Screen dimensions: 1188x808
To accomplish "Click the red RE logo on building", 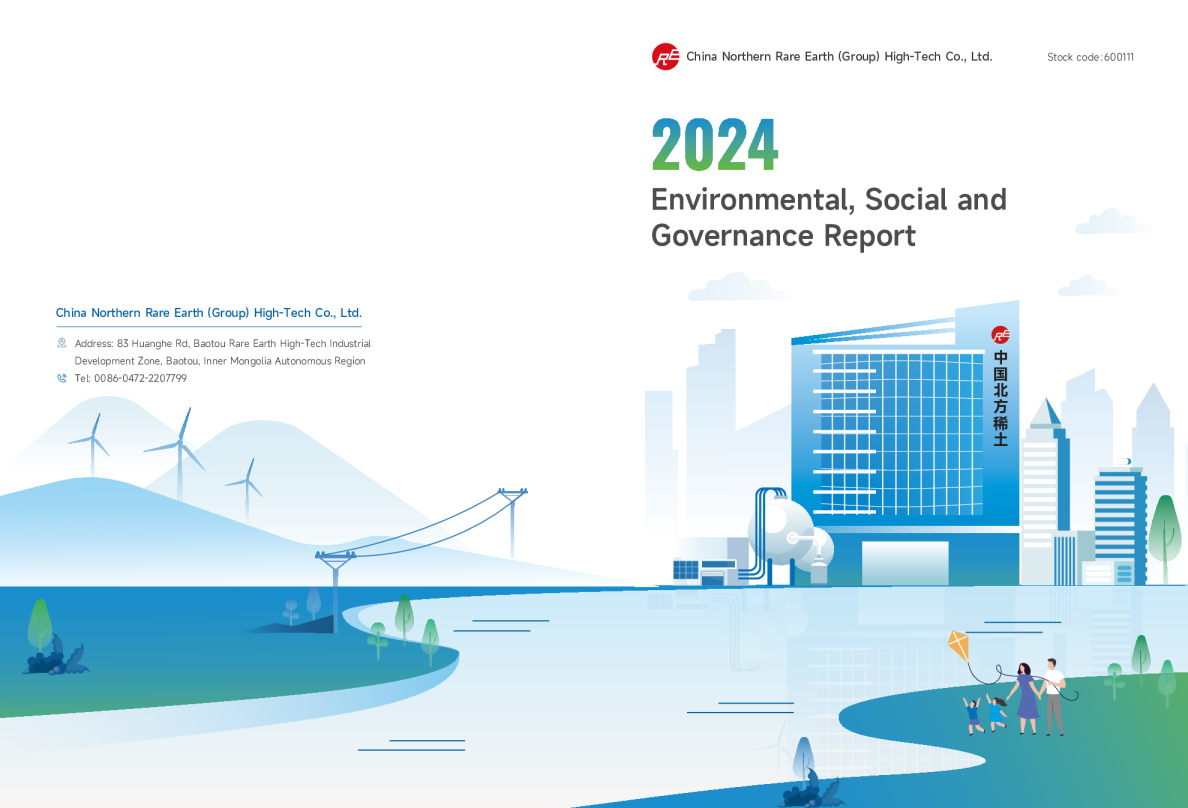I will 1000,335.
